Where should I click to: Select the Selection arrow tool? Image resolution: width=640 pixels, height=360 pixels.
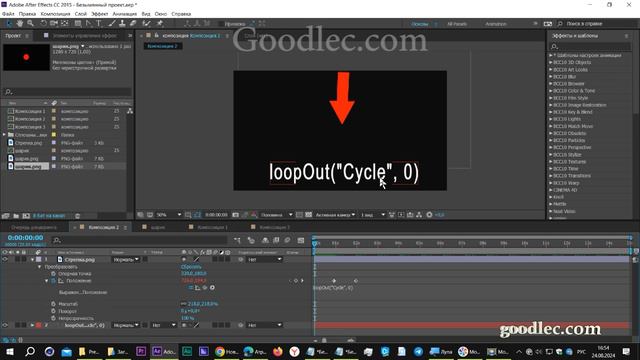9,24
